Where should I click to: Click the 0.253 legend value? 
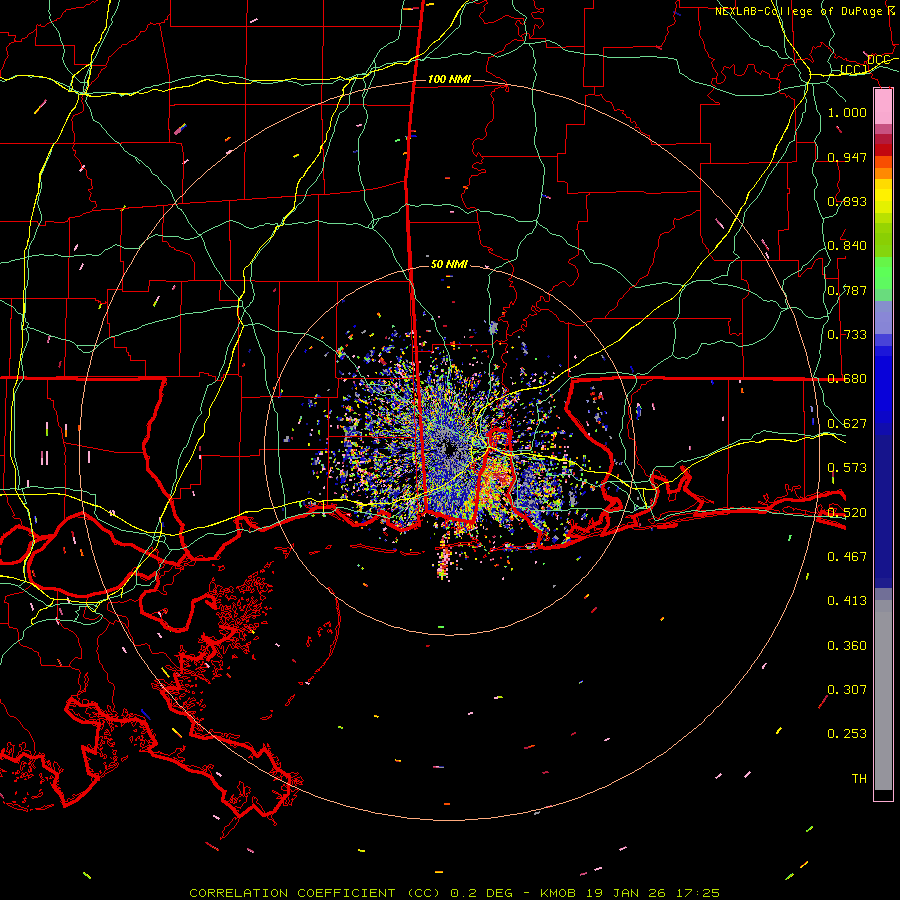coord(847,734)
